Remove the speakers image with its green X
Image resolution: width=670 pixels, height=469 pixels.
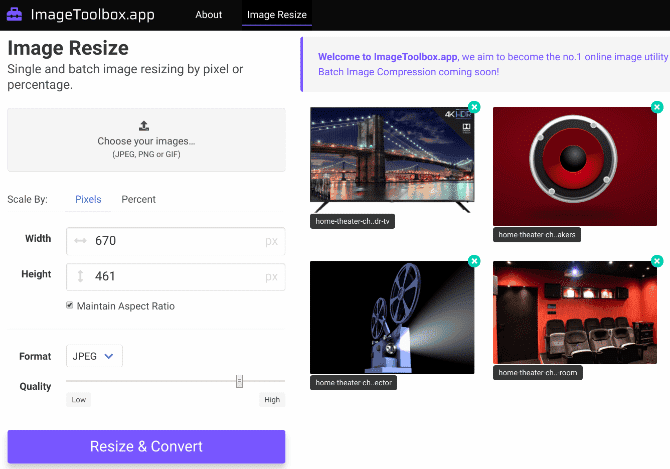coord(657,107)
